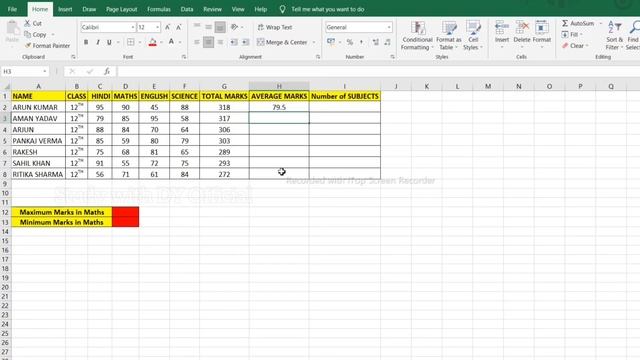Expand the Clipboard dialog launcher
The width and height of the screenshot is (640, 360).
coord(73,57)
